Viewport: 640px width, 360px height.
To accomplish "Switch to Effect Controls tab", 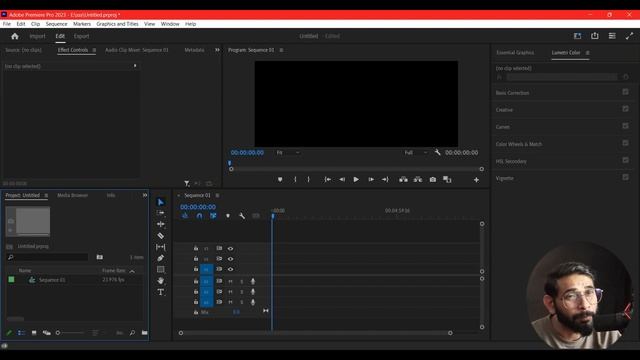I will point(73,50).
